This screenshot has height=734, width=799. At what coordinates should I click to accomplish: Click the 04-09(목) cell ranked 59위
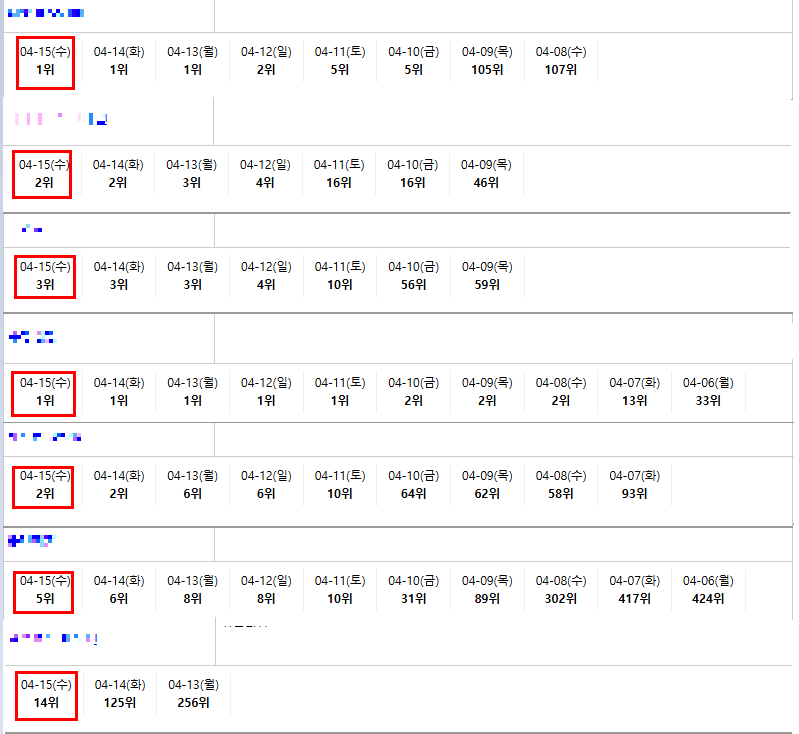[487, 276]
